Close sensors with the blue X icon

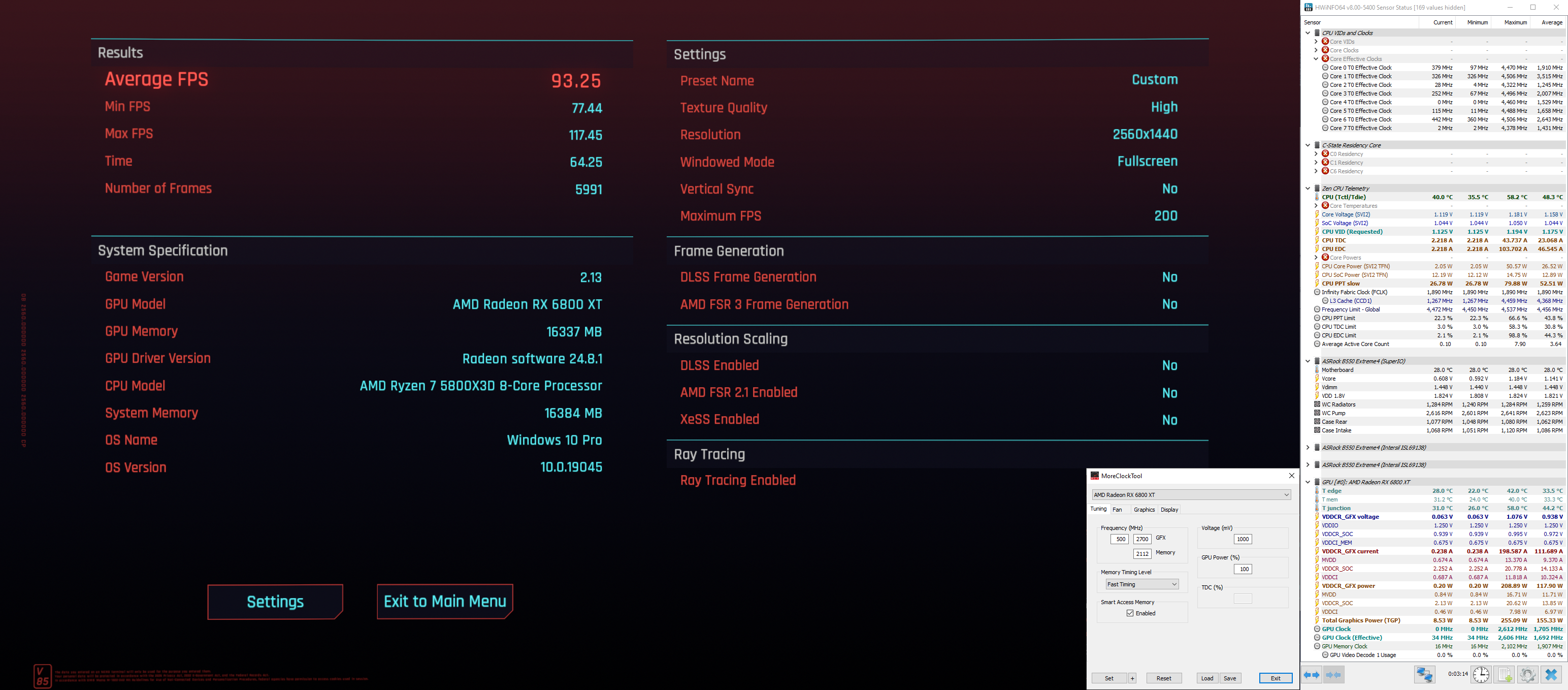1551,675
